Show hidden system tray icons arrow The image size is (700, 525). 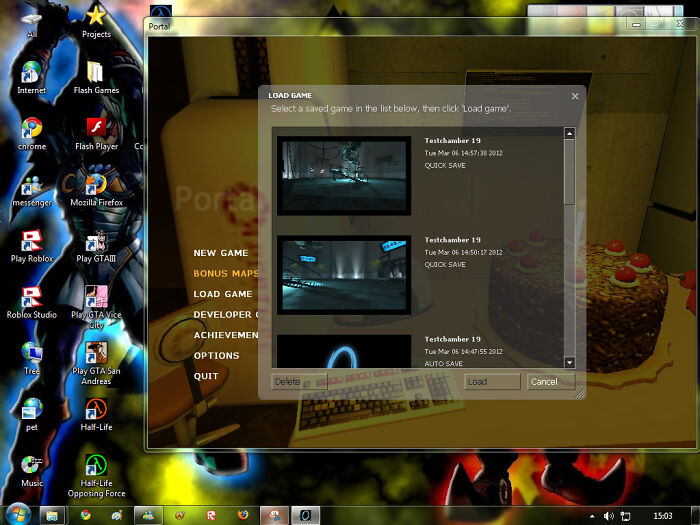(x=592, y=517)
